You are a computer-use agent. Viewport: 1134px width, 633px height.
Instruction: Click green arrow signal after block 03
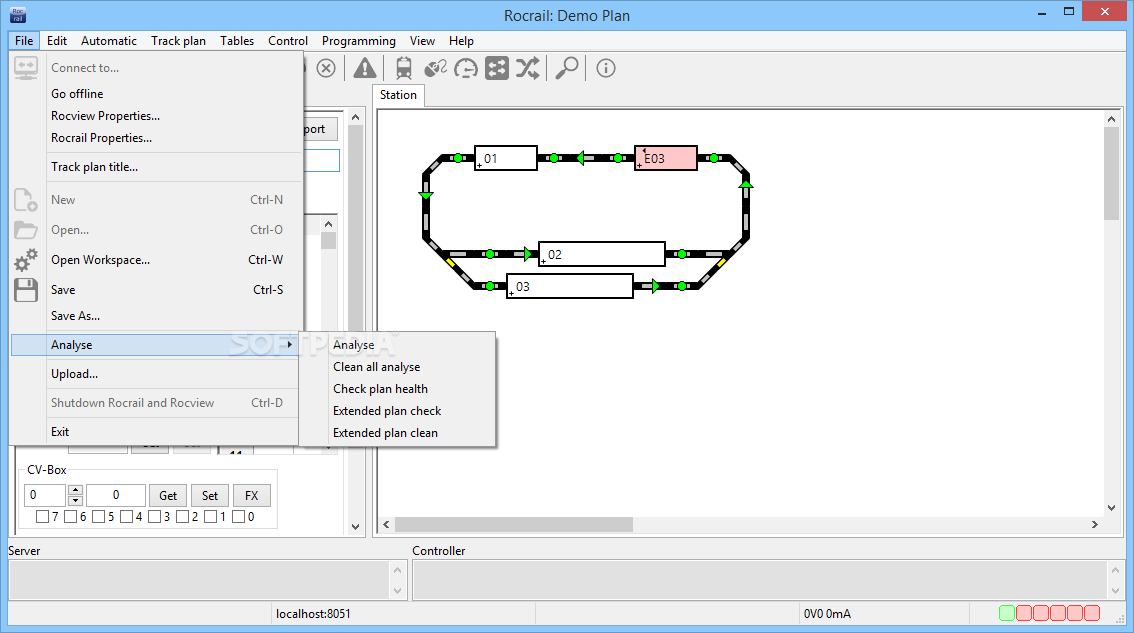(655, 286)
